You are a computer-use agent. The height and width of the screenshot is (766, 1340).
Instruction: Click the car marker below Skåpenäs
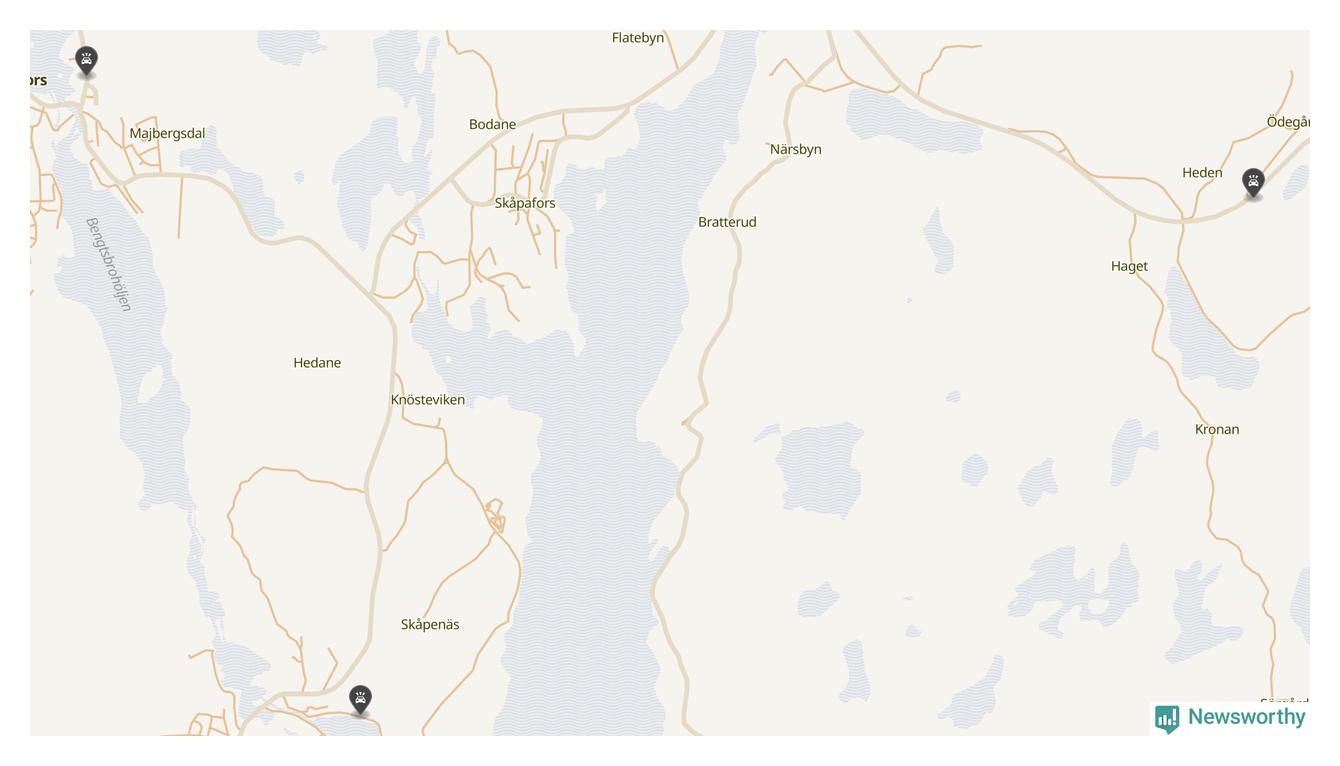click(x=360, y=700)
